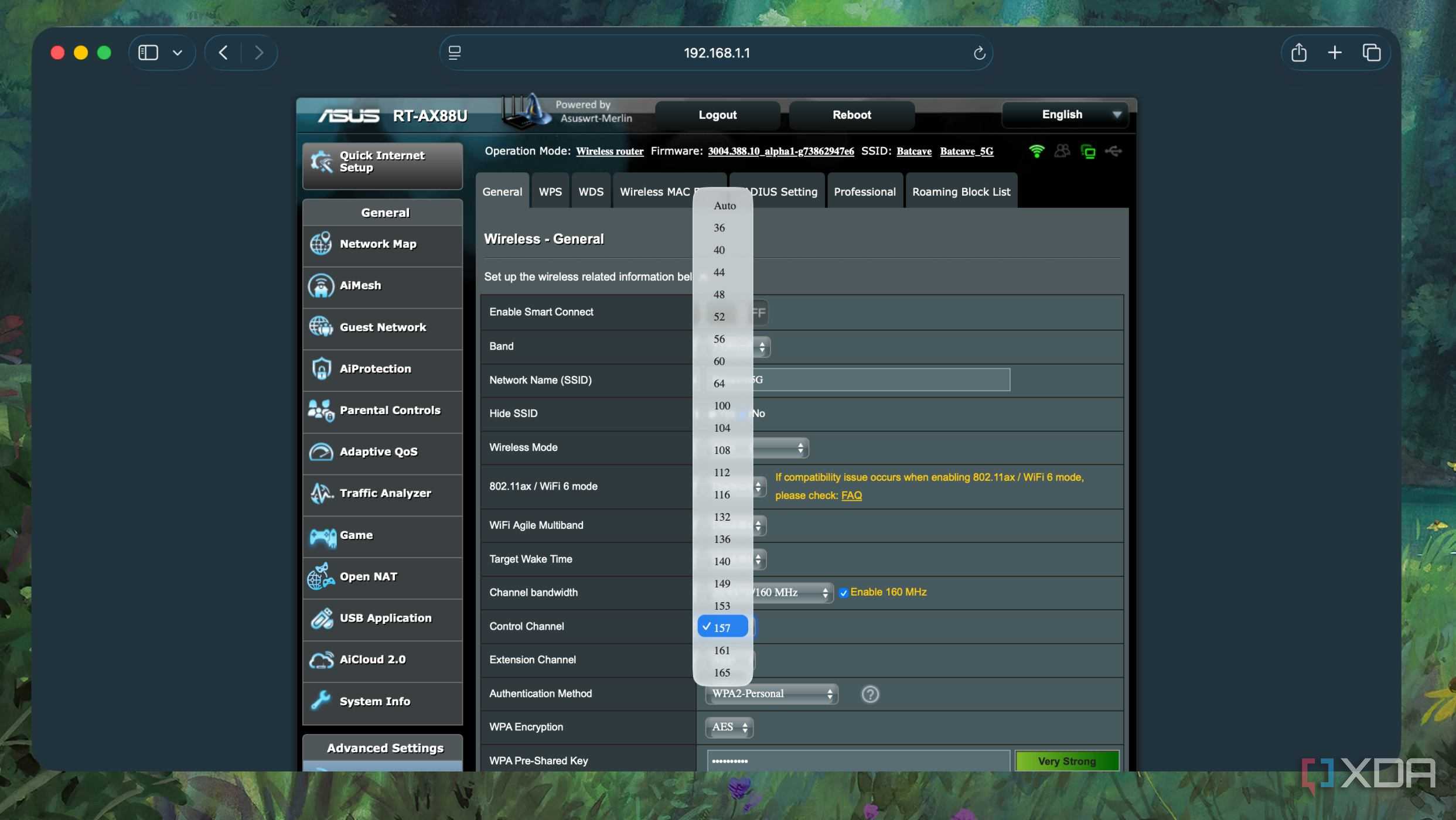Click the Safari share icon
1456x820 pixels.
point(1298,52)
